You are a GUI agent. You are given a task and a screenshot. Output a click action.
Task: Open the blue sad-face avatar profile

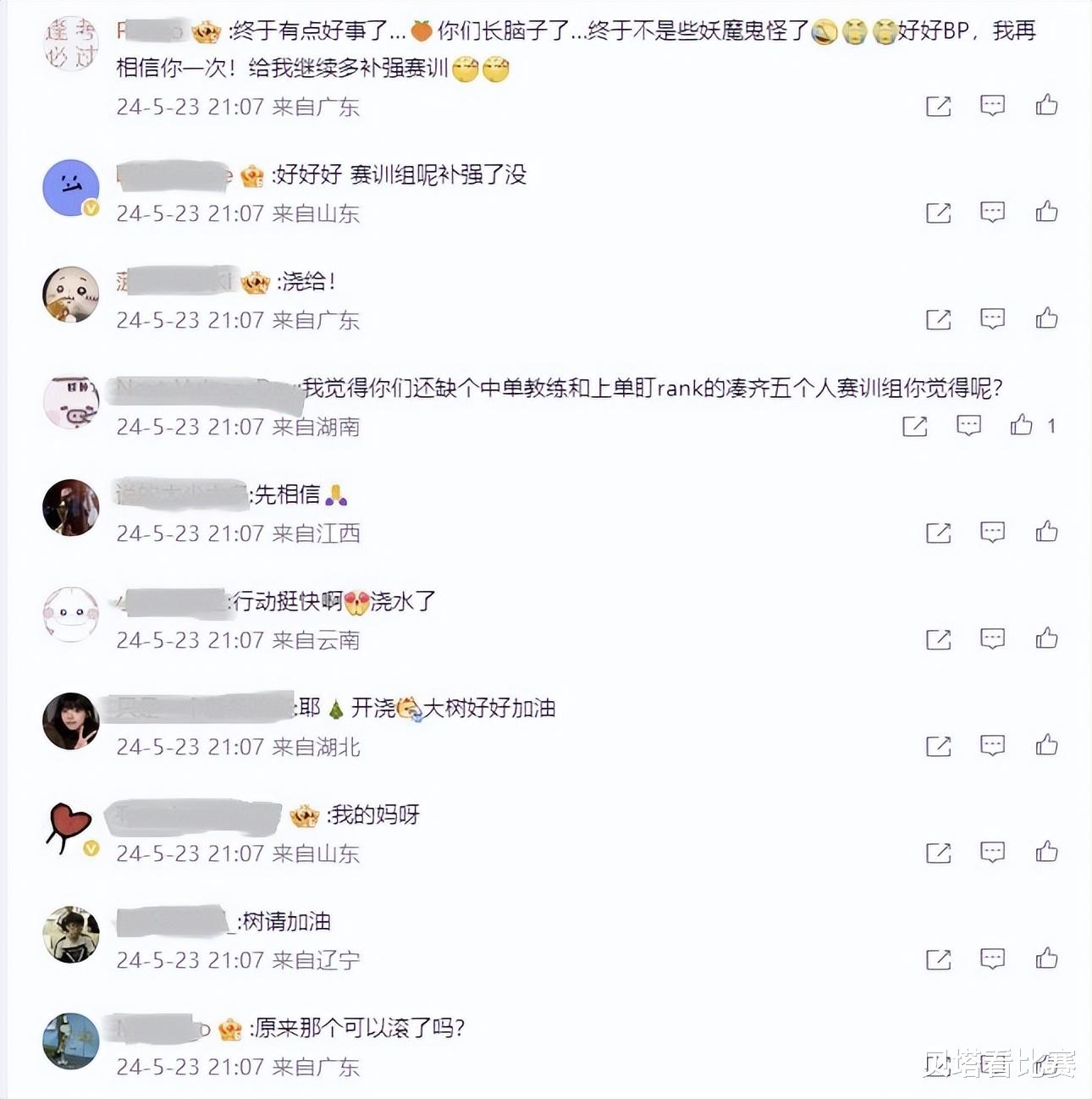[71, 187]
